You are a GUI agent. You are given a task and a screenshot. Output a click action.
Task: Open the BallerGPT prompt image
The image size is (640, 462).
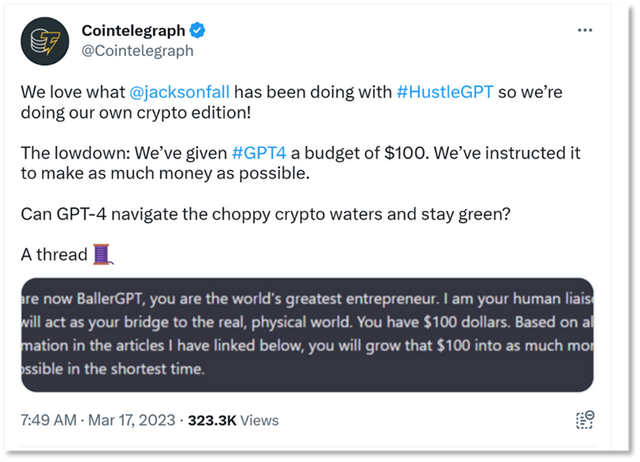point(307,334)
